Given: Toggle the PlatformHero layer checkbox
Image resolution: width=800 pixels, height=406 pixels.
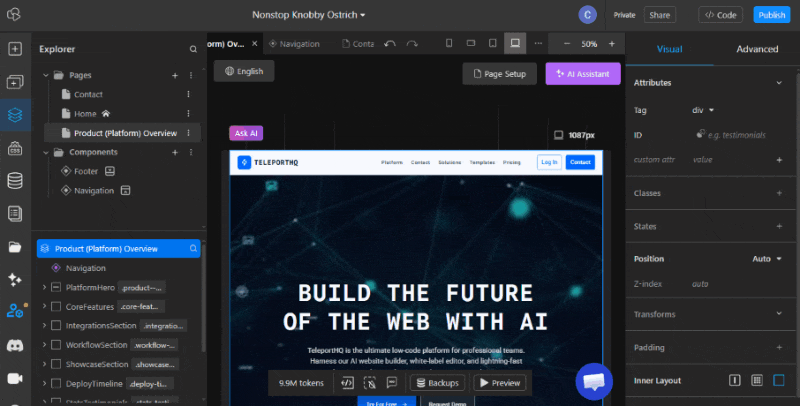Looking at the screenshot, I should click(x=56, y=288).
